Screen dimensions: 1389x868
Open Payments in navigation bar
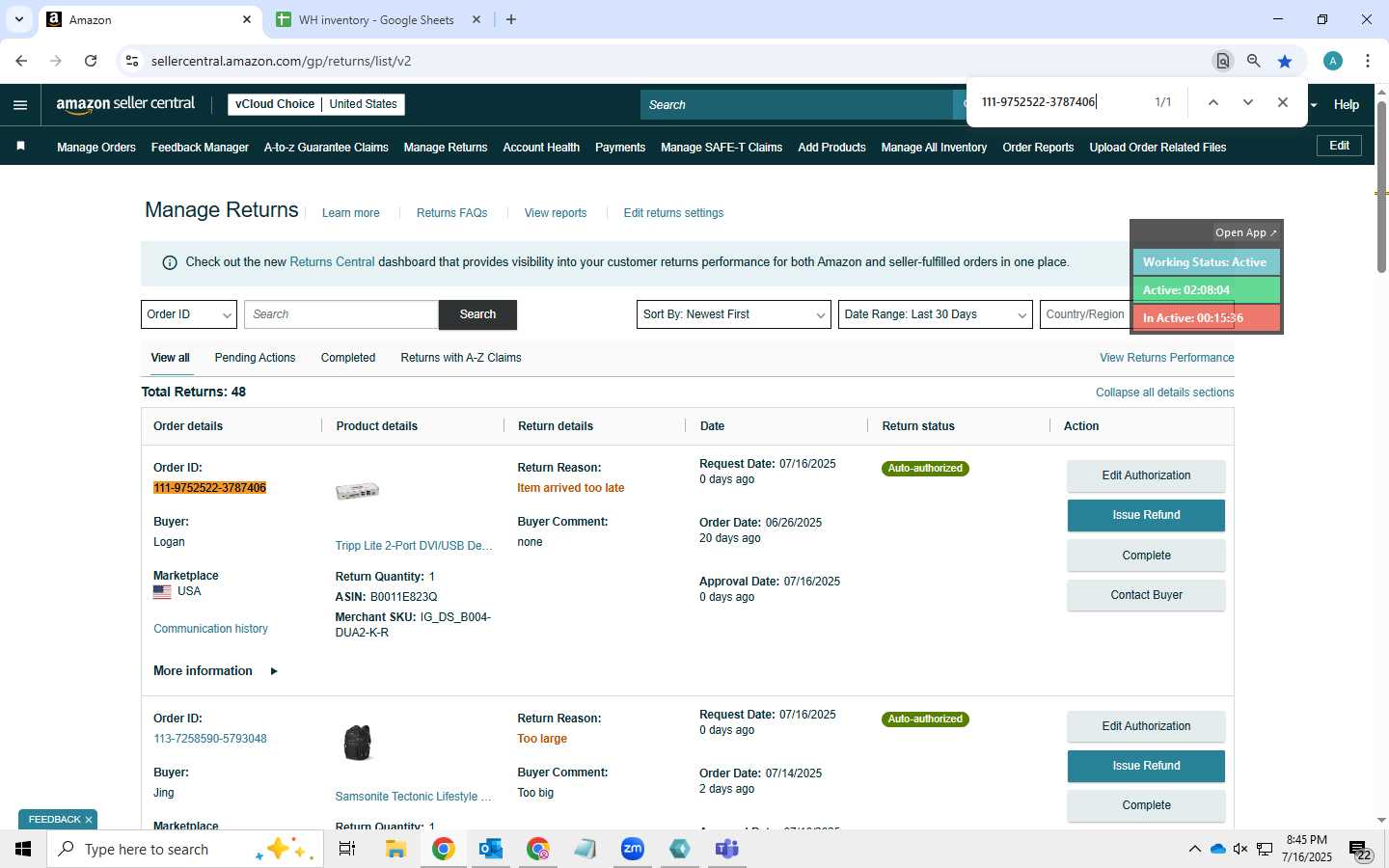click(x=620, y=148)
